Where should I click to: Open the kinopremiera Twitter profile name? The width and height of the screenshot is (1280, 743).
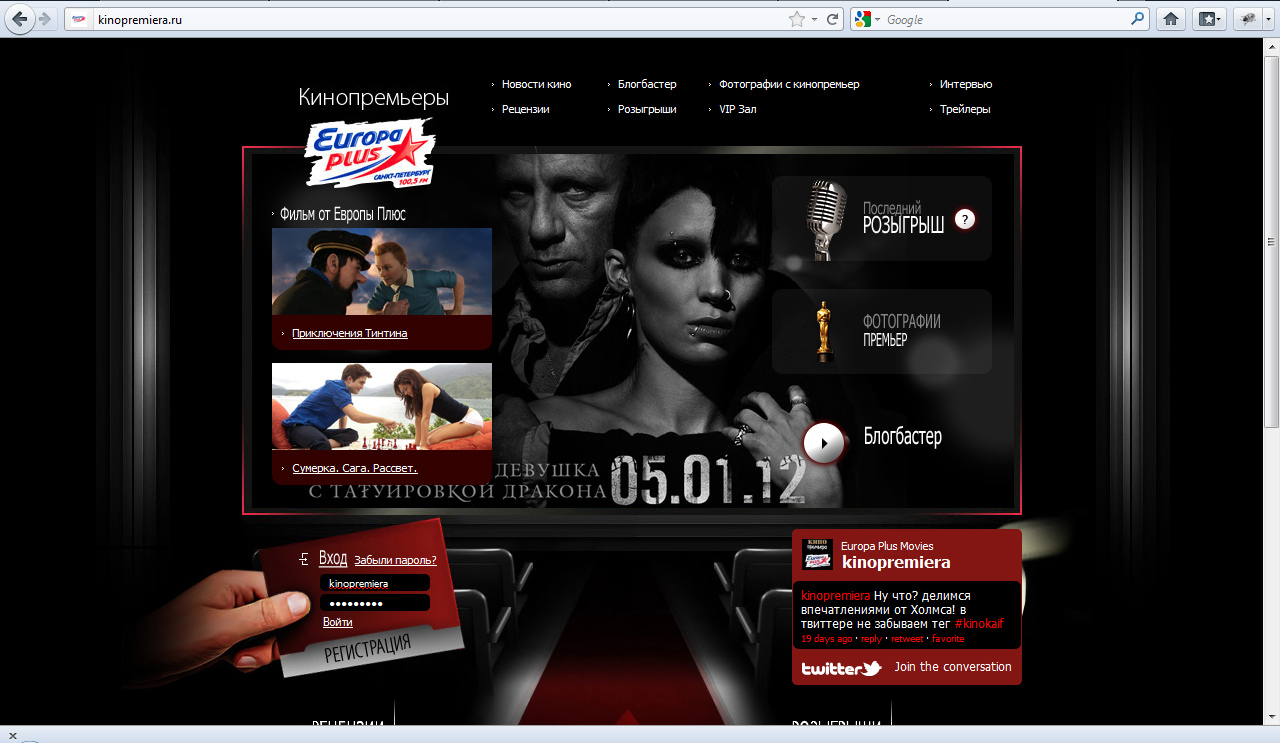click(896, 563)
